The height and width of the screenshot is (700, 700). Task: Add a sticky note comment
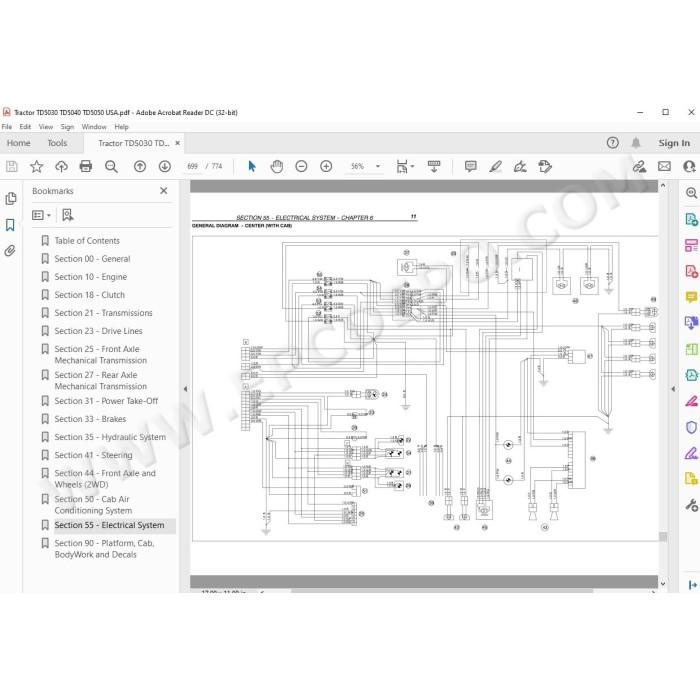[x=470, y=167]
